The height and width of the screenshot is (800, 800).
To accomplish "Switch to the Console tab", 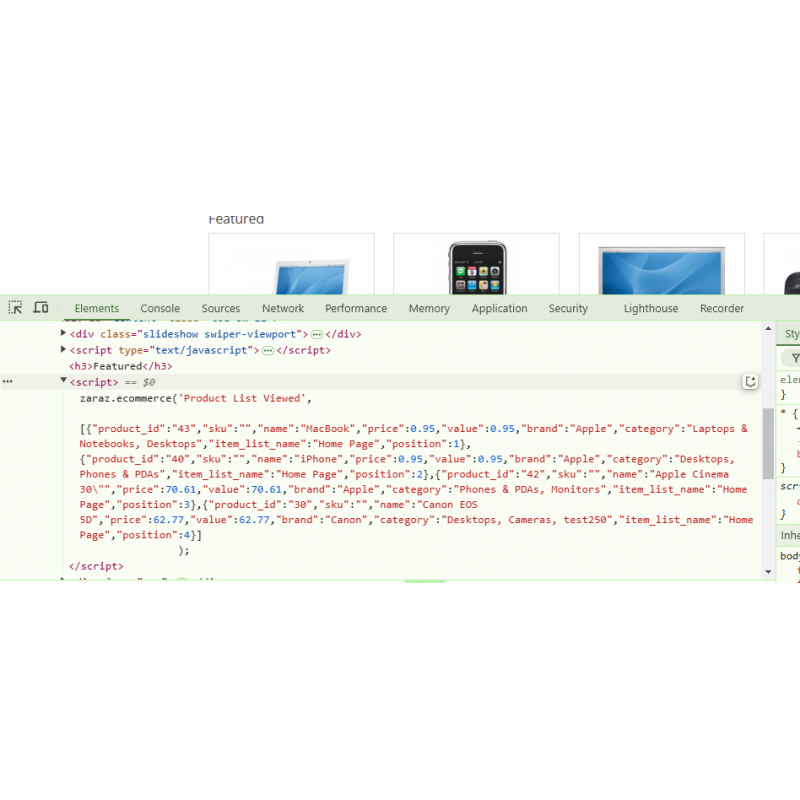I will click(x=160, y=308).
